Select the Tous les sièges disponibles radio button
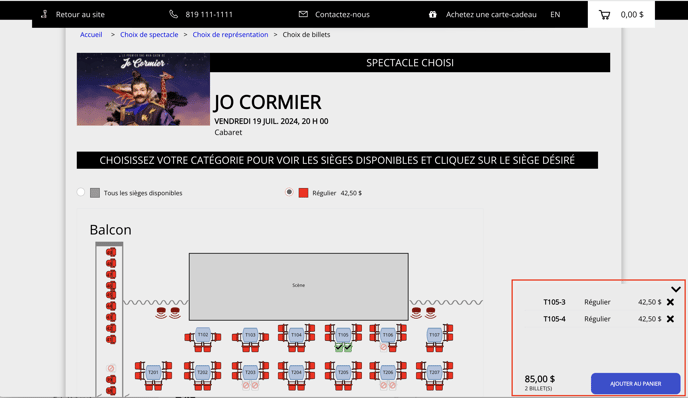The image size is (688, 398). coord(81,192)
